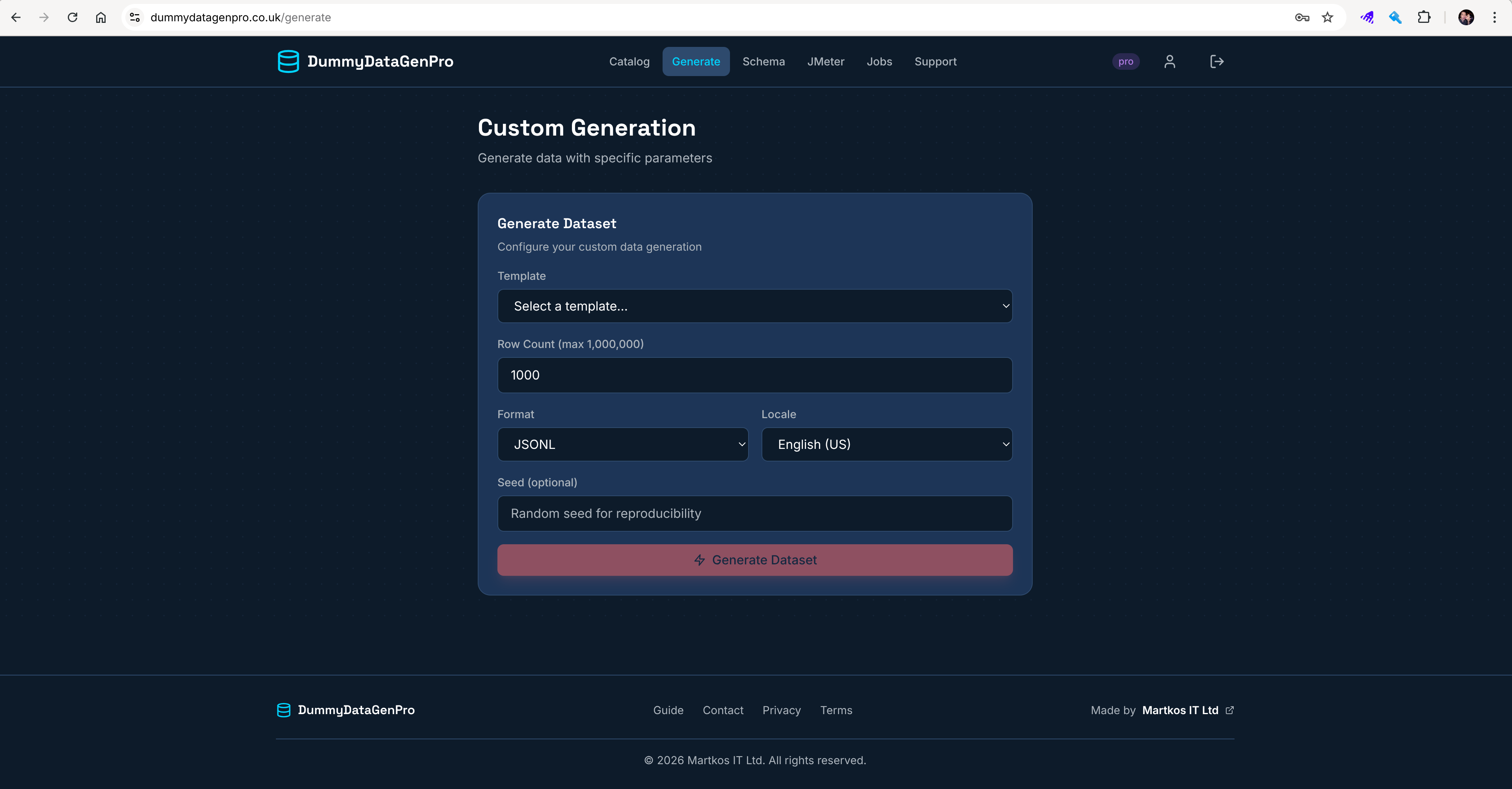Click the pro badge in the navbar
This screenshot has width=1512, height=789.
click(1125, 61)
